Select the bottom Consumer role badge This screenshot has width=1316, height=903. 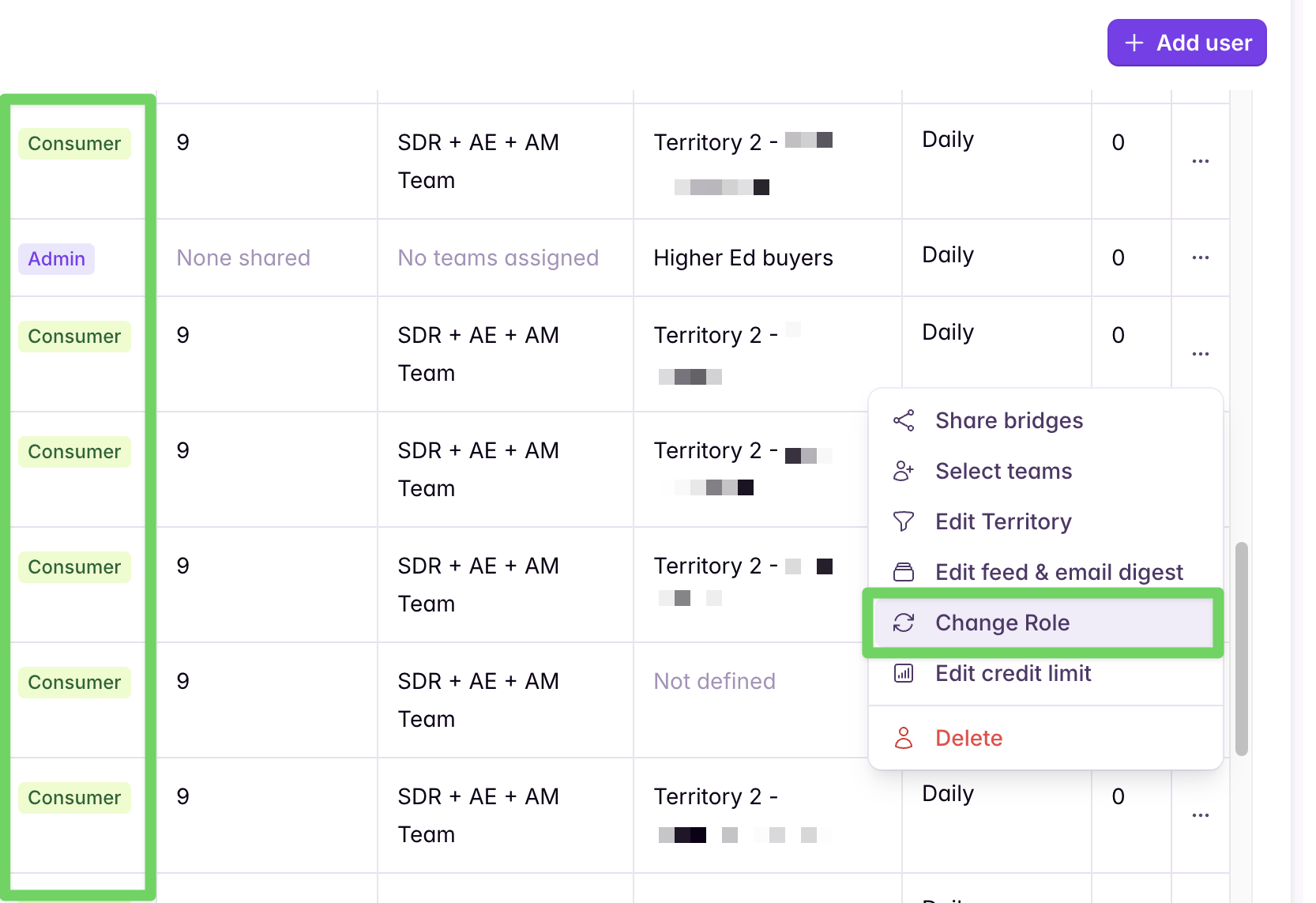pos(74,797)
